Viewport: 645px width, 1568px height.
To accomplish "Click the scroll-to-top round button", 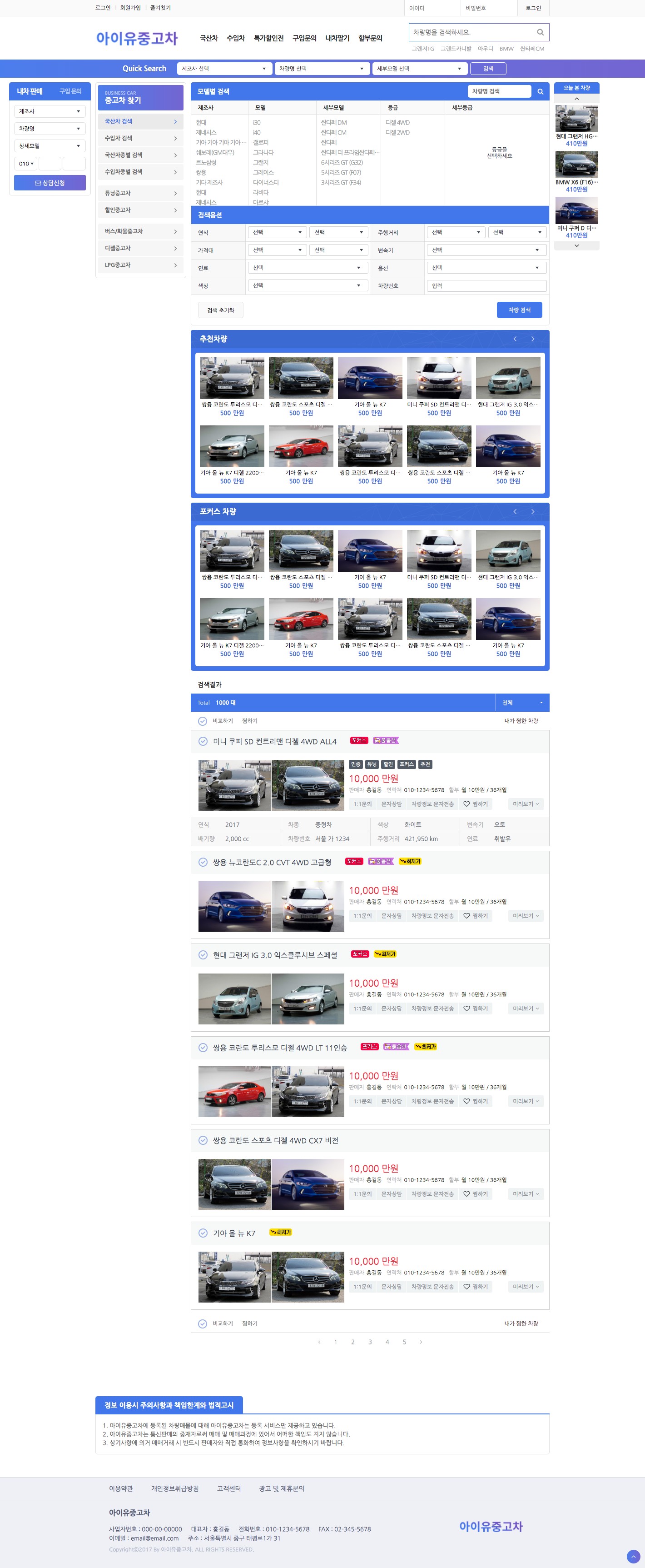I will point(633,1556).
